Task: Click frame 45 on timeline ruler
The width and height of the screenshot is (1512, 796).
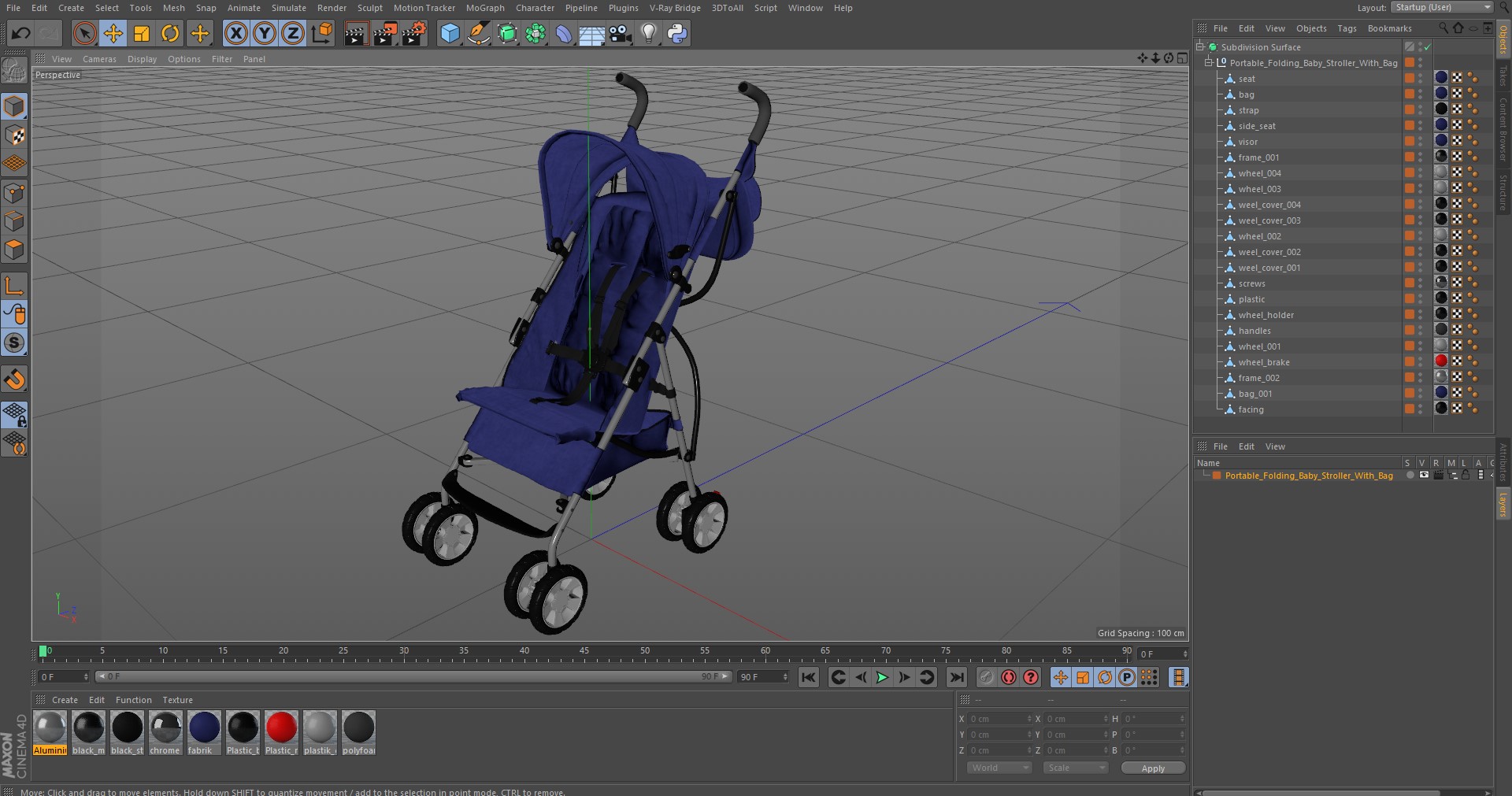Action: [x=584, y=652]
